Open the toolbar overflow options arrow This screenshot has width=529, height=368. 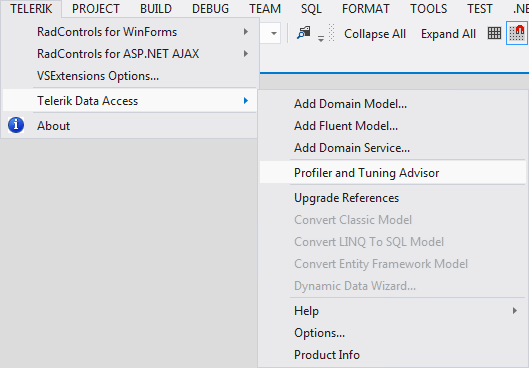pyautogui.click(x=321, y=39)
